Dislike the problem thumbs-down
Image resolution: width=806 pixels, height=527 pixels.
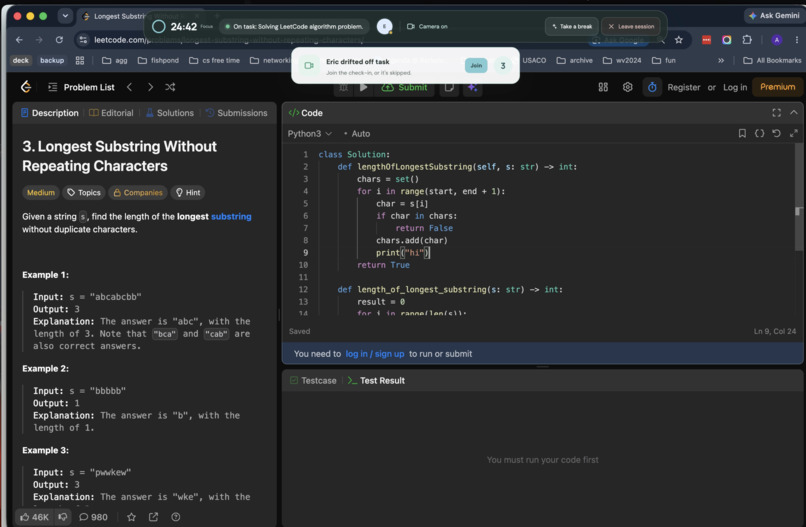[x=63, y=517]
